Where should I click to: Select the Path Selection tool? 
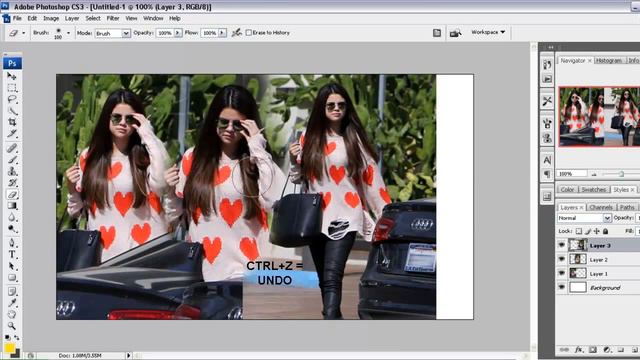[12, 266]
